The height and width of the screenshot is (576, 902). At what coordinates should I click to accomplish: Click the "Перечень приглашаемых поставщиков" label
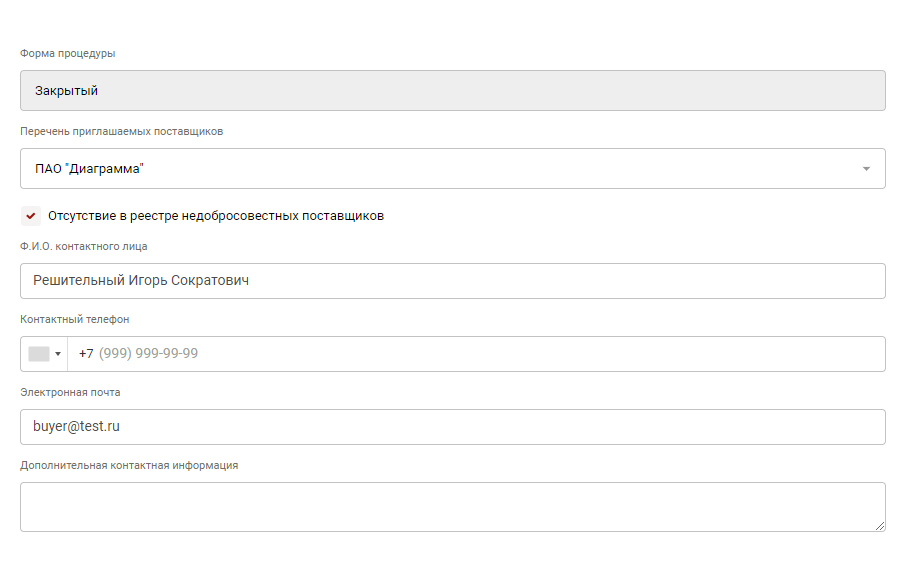coord(122,132)
